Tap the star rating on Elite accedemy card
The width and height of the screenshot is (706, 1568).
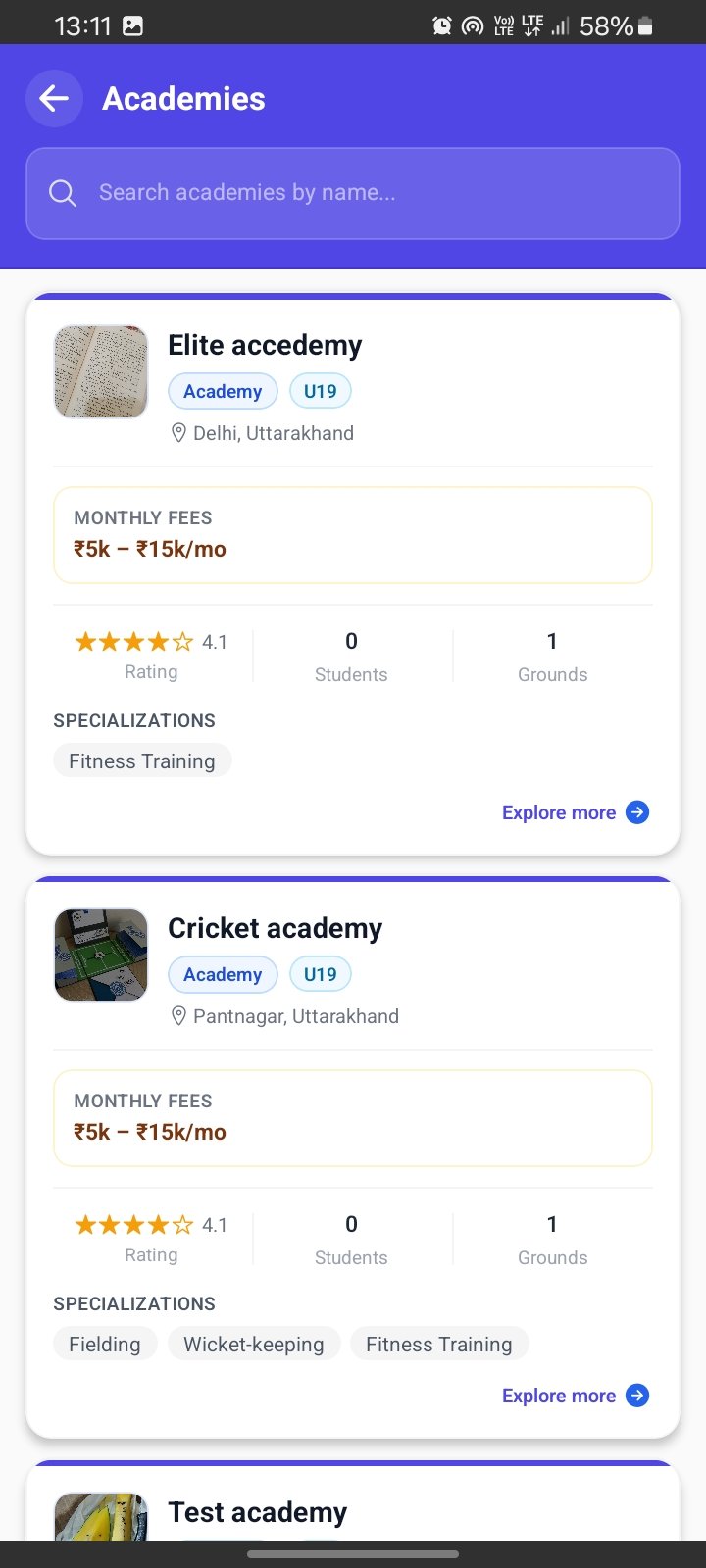coord(134,642)
